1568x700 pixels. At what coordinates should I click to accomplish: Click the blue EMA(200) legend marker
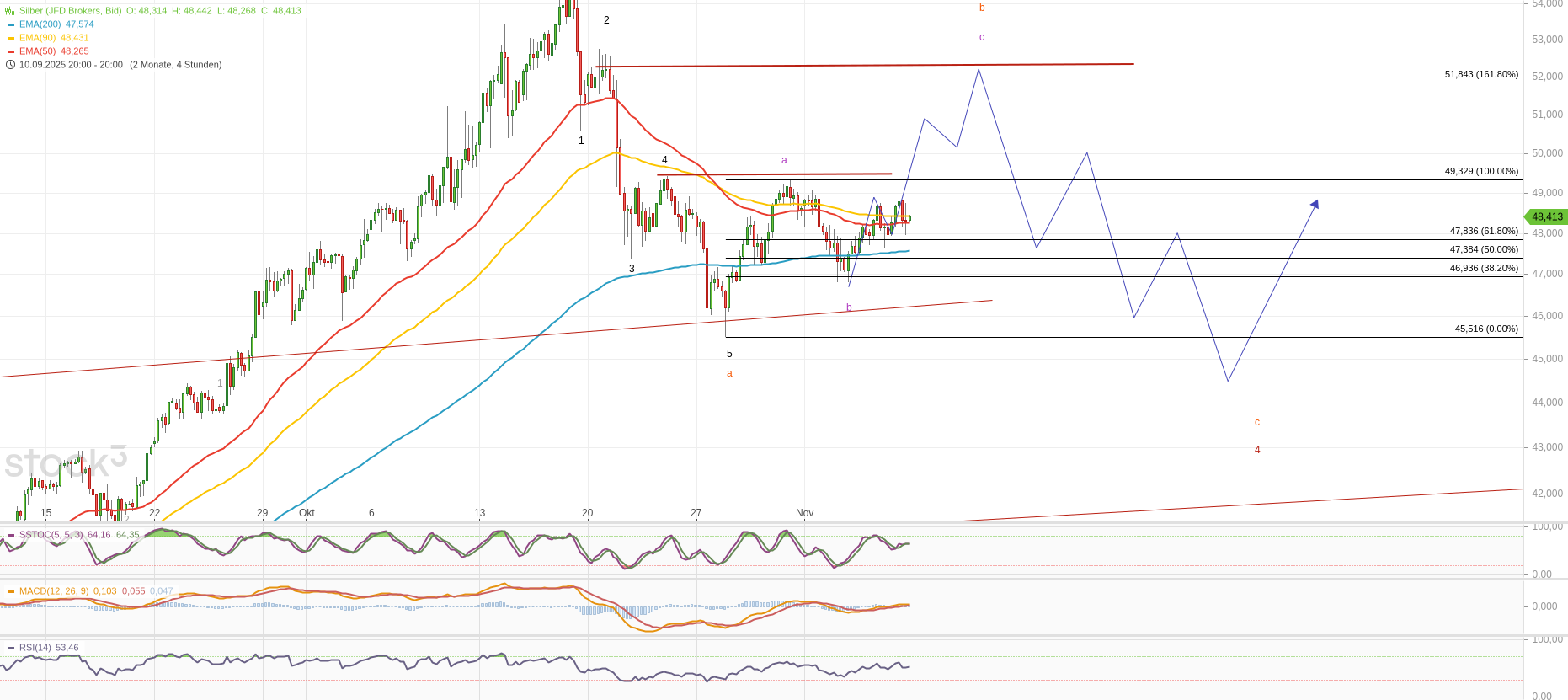11,24
